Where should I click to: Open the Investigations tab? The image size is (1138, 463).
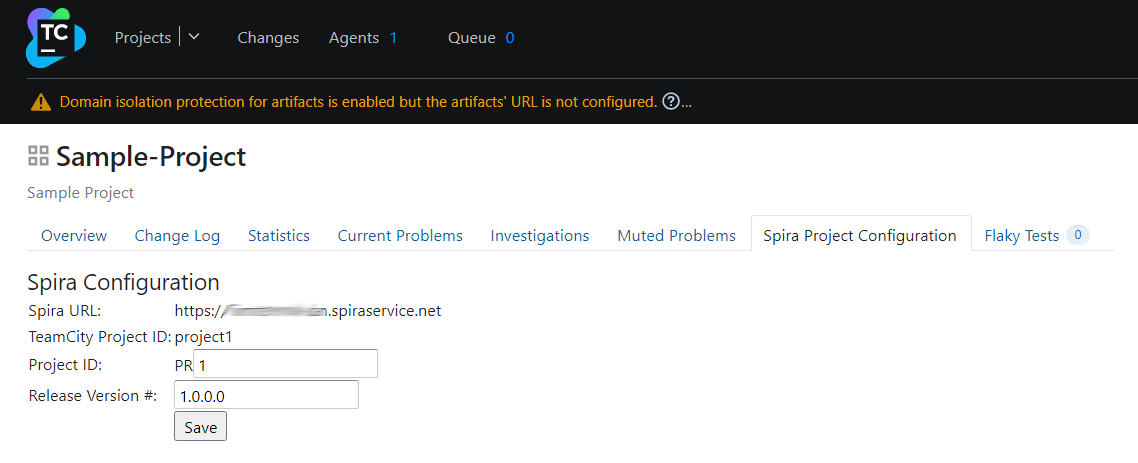point(539,235)
